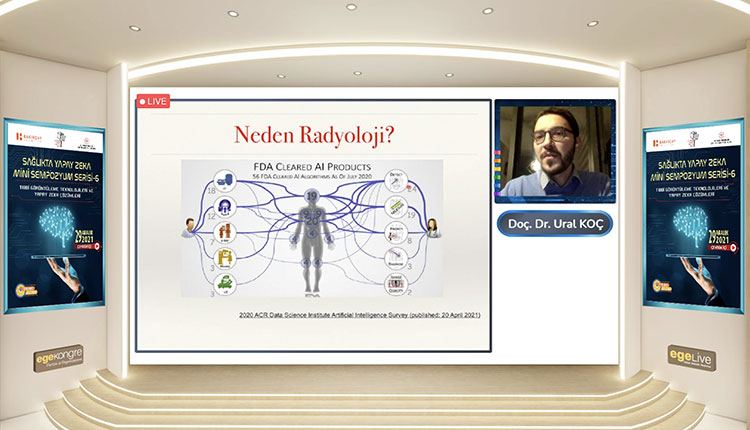Click the egeLive logo sign
Viewport: 750px width, 430px height.
coord(692,357)
